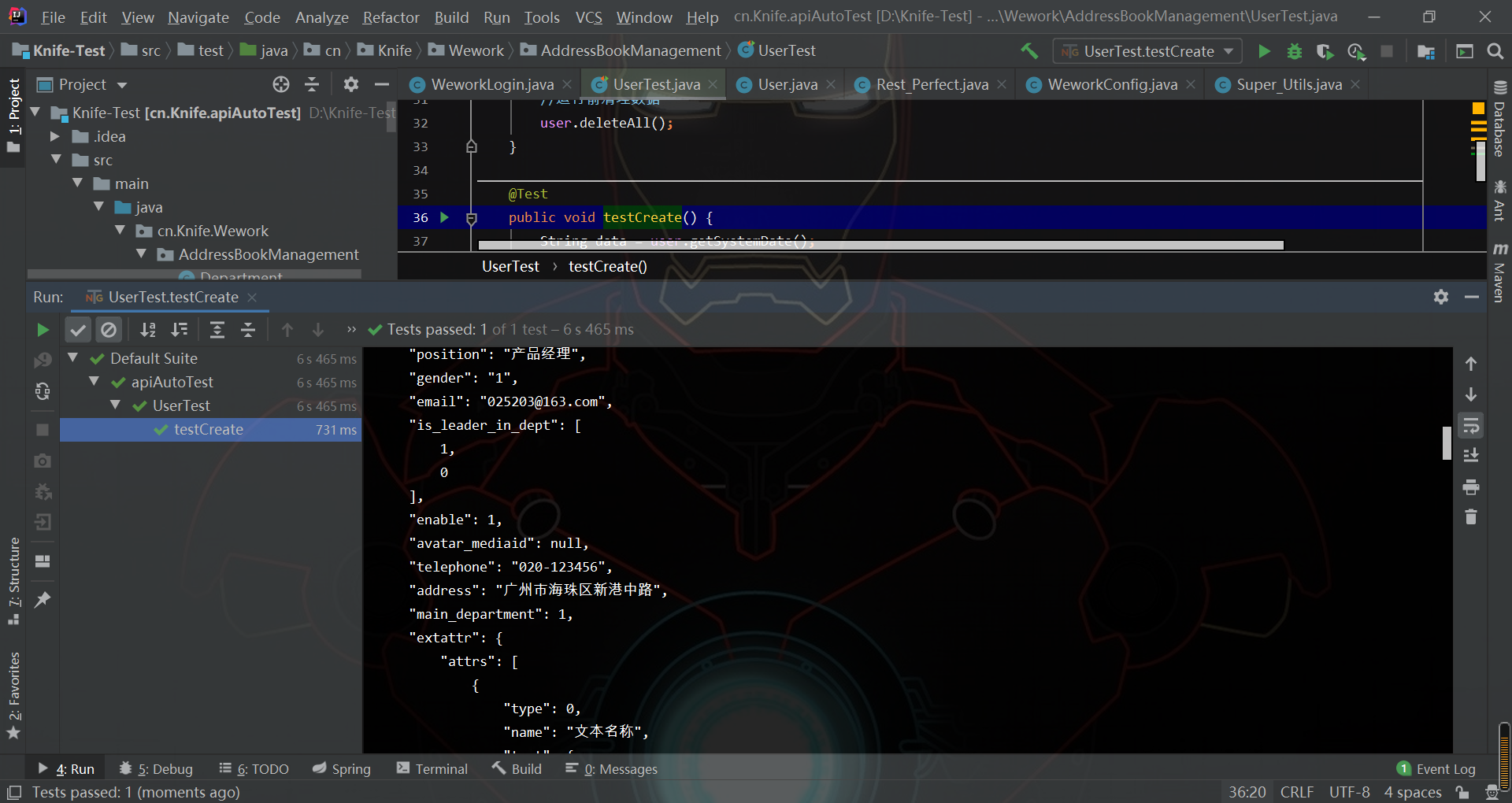Toggle soft-wrap in console output
The width and height of the screenshot is (1512, 803).
pyautogui.click(x=1470, y=426)
